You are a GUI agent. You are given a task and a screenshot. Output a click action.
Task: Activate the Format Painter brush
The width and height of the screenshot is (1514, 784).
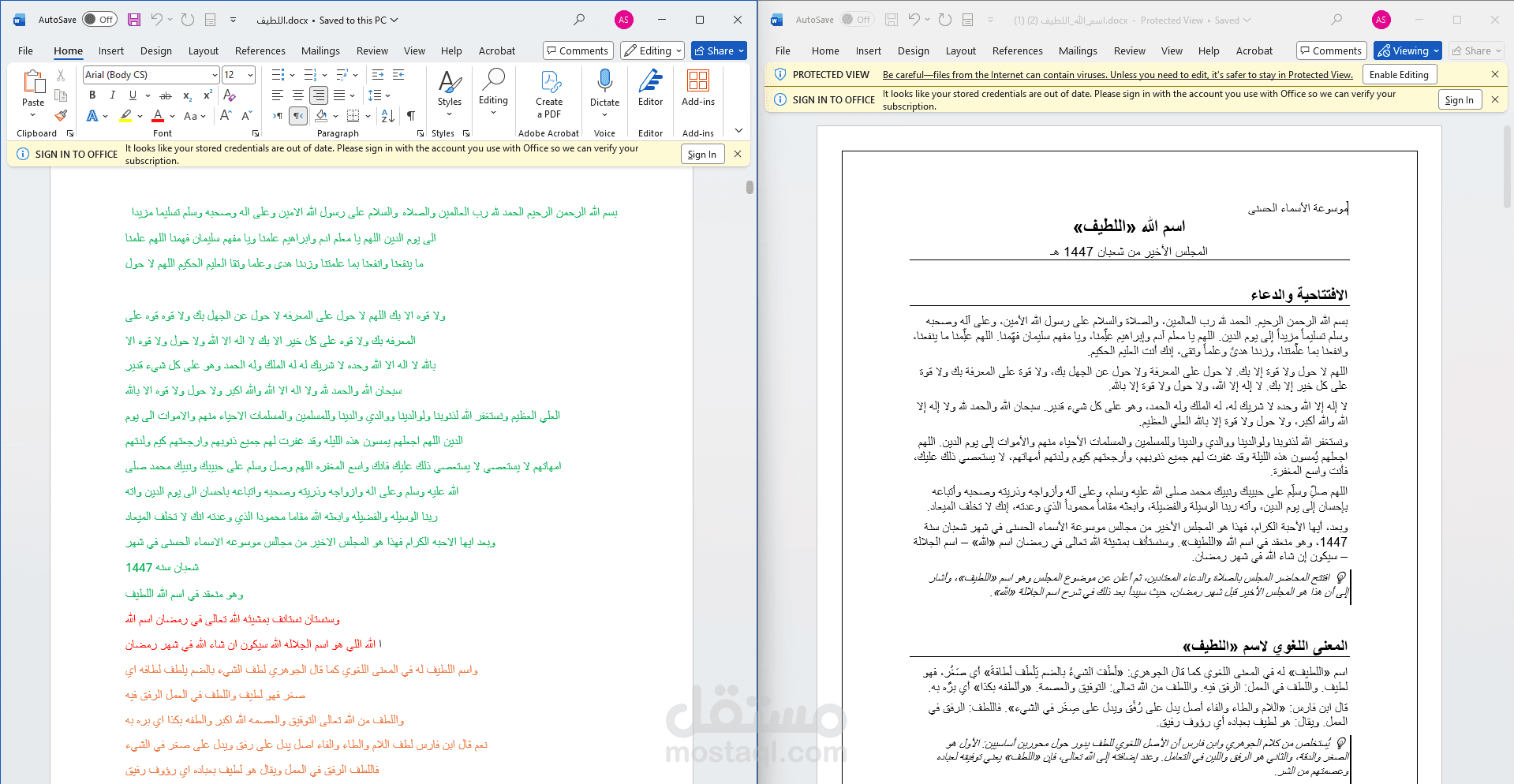[61, 115]
